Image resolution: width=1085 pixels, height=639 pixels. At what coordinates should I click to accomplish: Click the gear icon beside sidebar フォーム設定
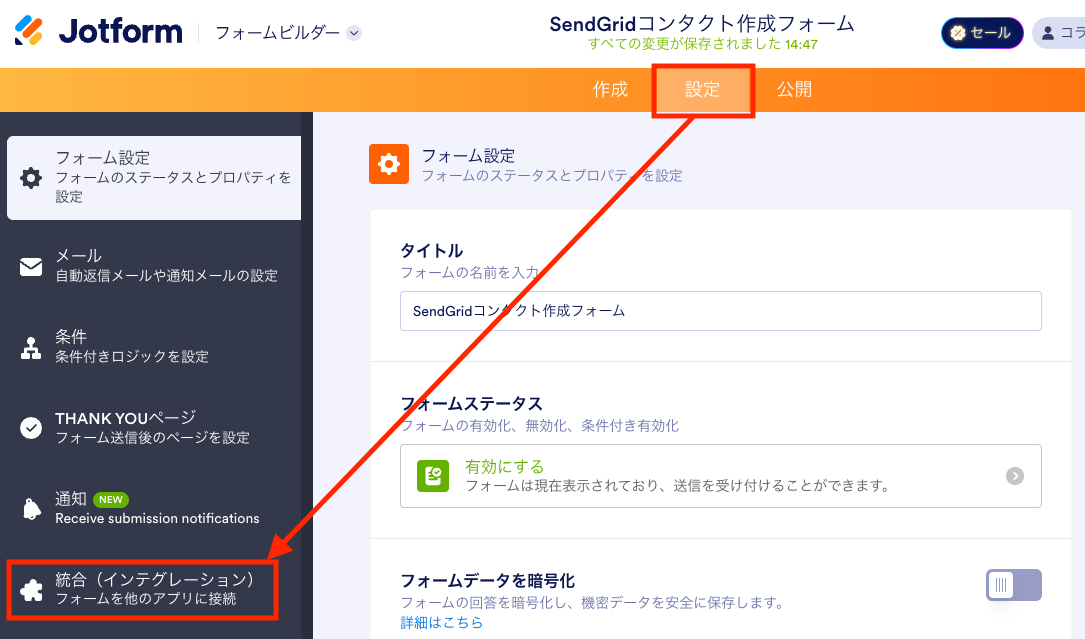(30, 178)
